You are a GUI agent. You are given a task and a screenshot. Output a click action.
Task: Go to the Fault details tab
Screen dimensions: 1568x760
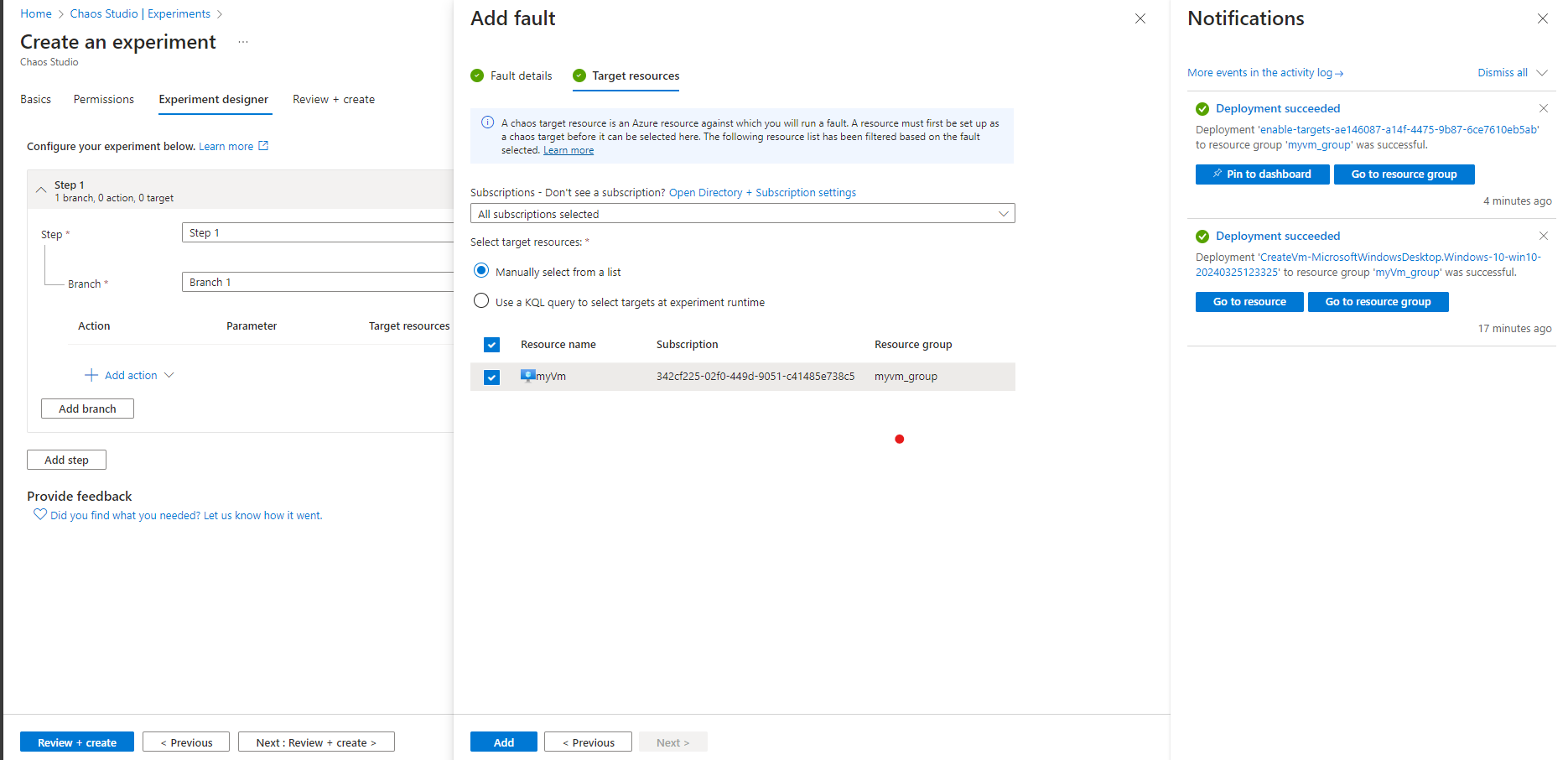[520, 75]
